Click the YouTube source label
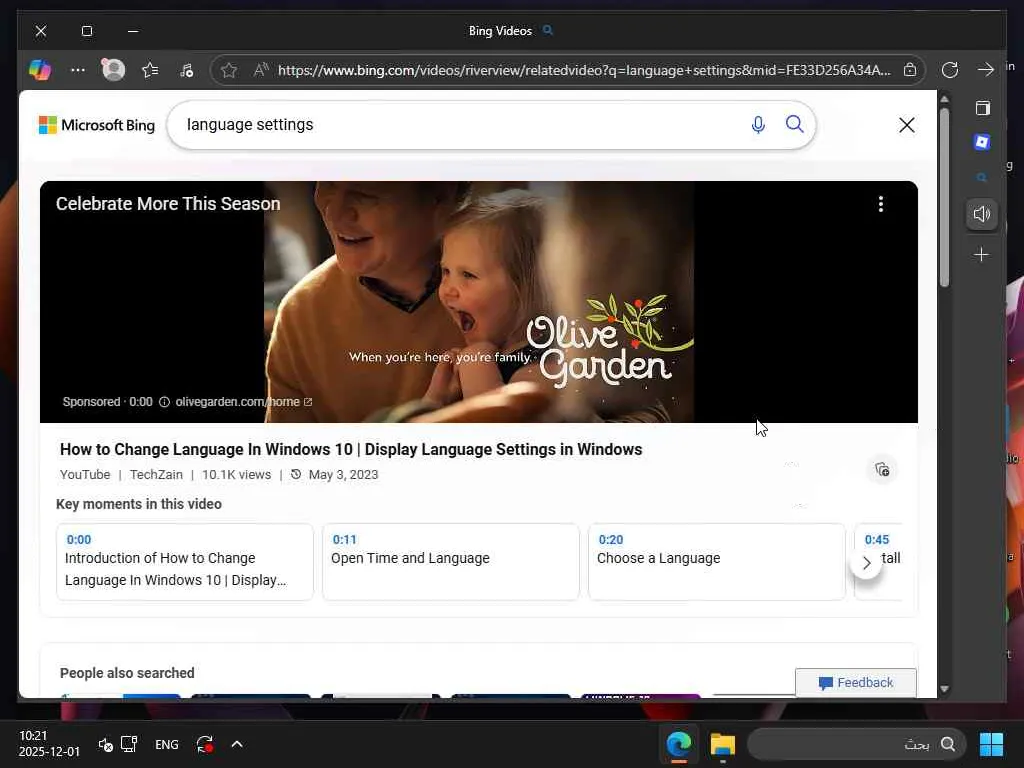Viewport: 1024px width, 768px height. tap(85, 475)
